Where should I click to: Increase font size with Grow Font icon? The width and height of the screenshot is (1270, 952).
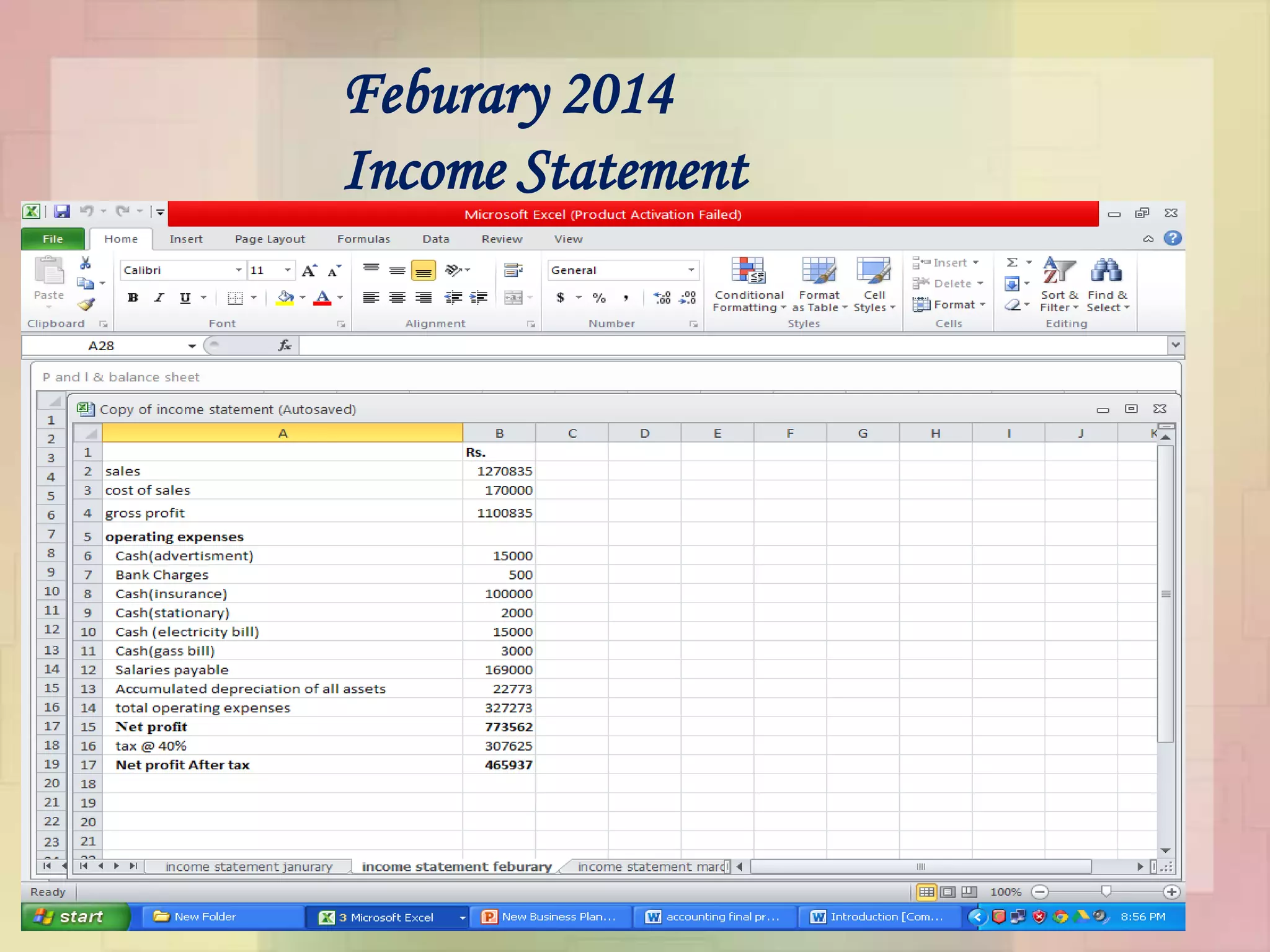coord(309,271)
